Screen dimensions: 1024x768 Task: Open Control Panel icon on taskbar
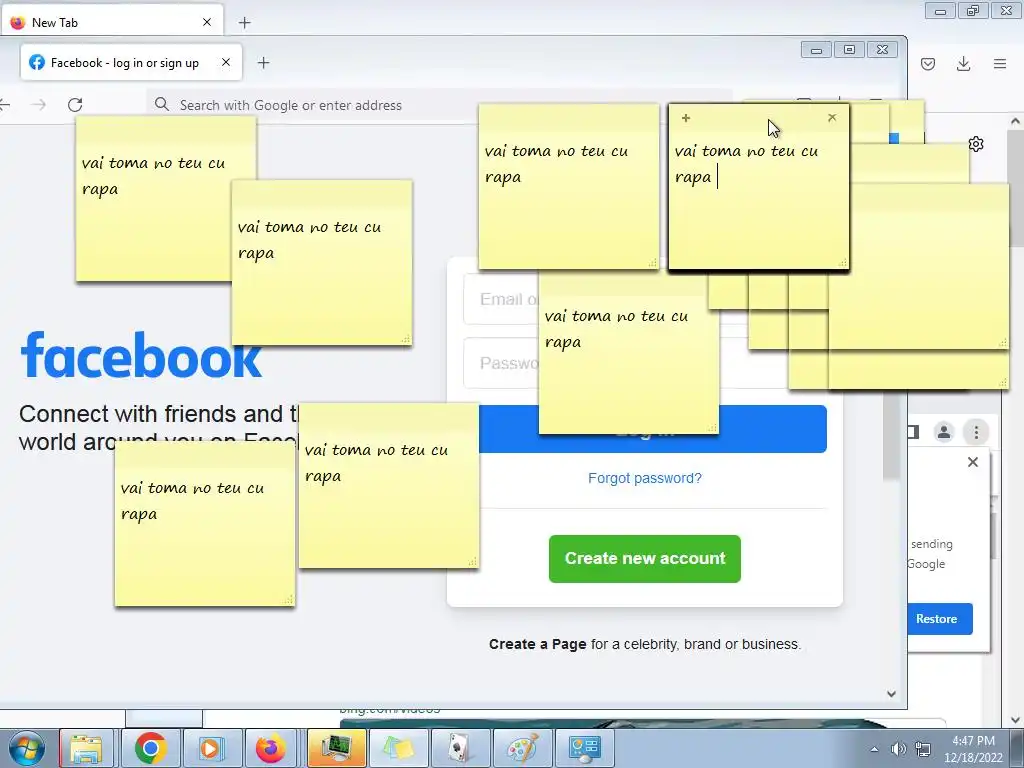point(584,748)
